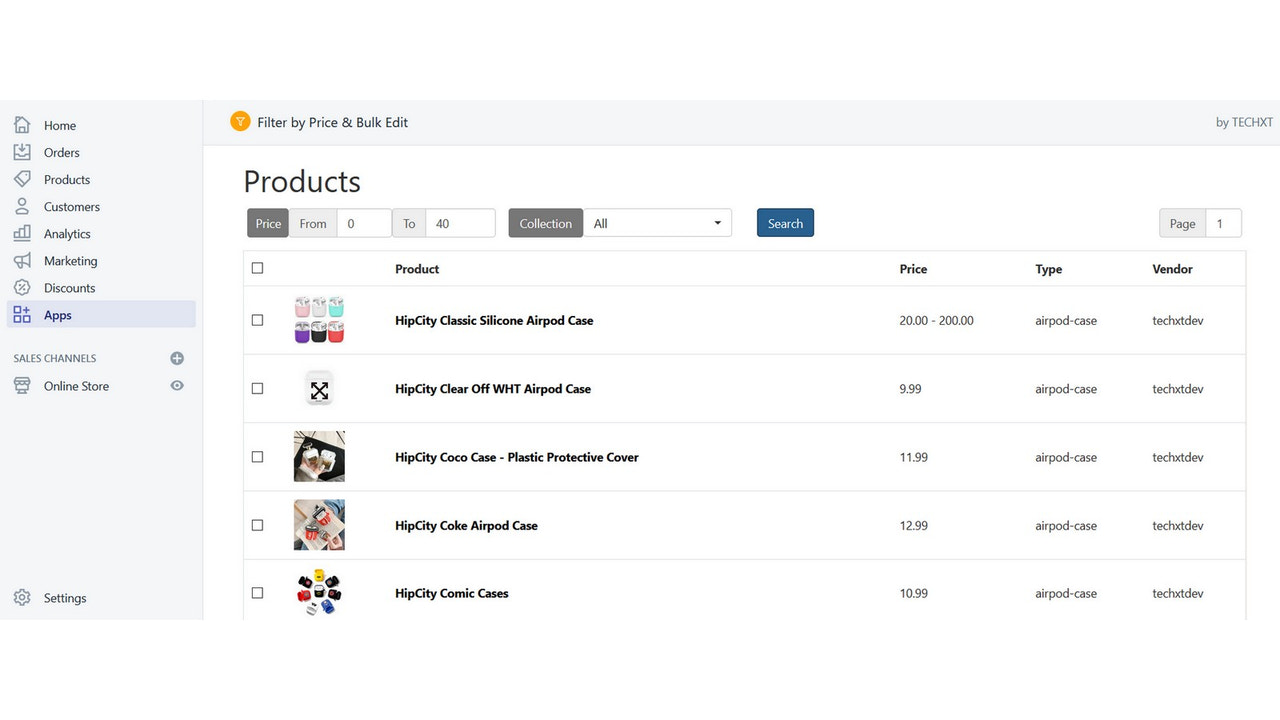
Task: Open the HipCity Comic Cases thumbnail
Action: [x=318, y=592]
